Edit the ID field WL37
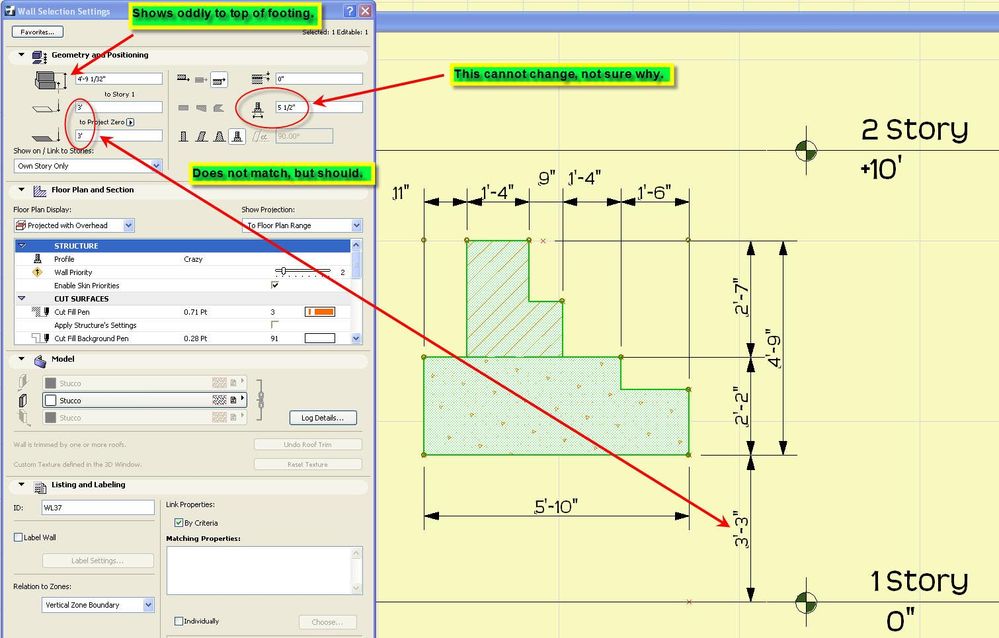This screenshot has width=999, height=638. [x=98, y=507]
